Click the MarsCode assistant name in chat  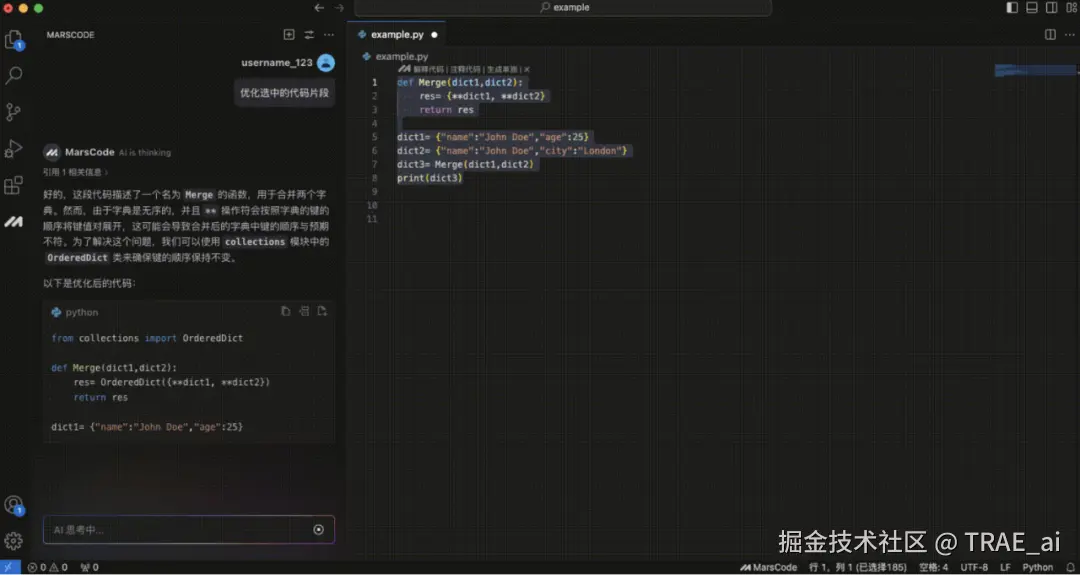click(90, 152)
